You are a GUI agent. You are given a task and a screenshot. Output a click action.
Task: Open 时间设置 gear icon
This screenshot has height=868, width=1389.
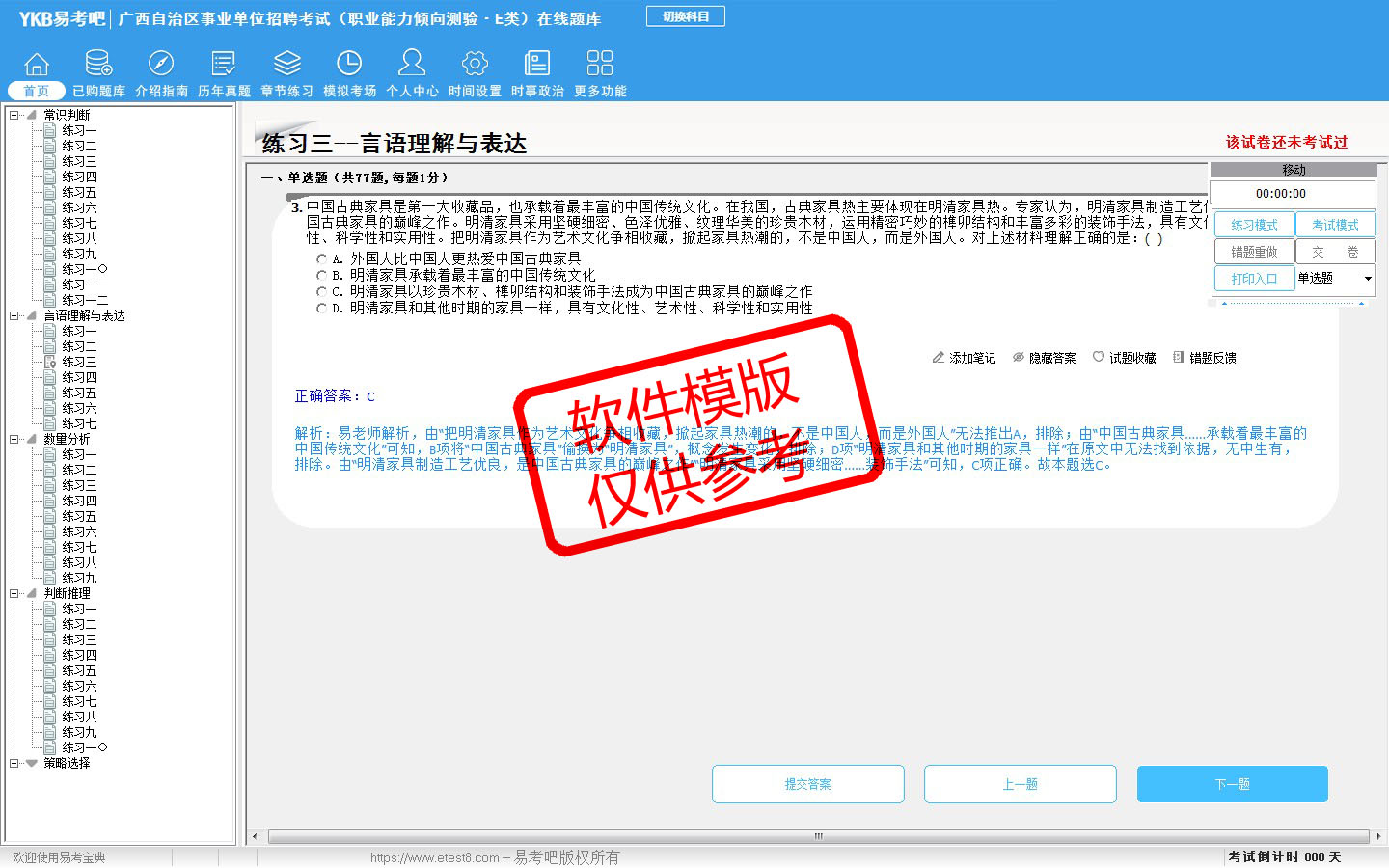[475, 65]
